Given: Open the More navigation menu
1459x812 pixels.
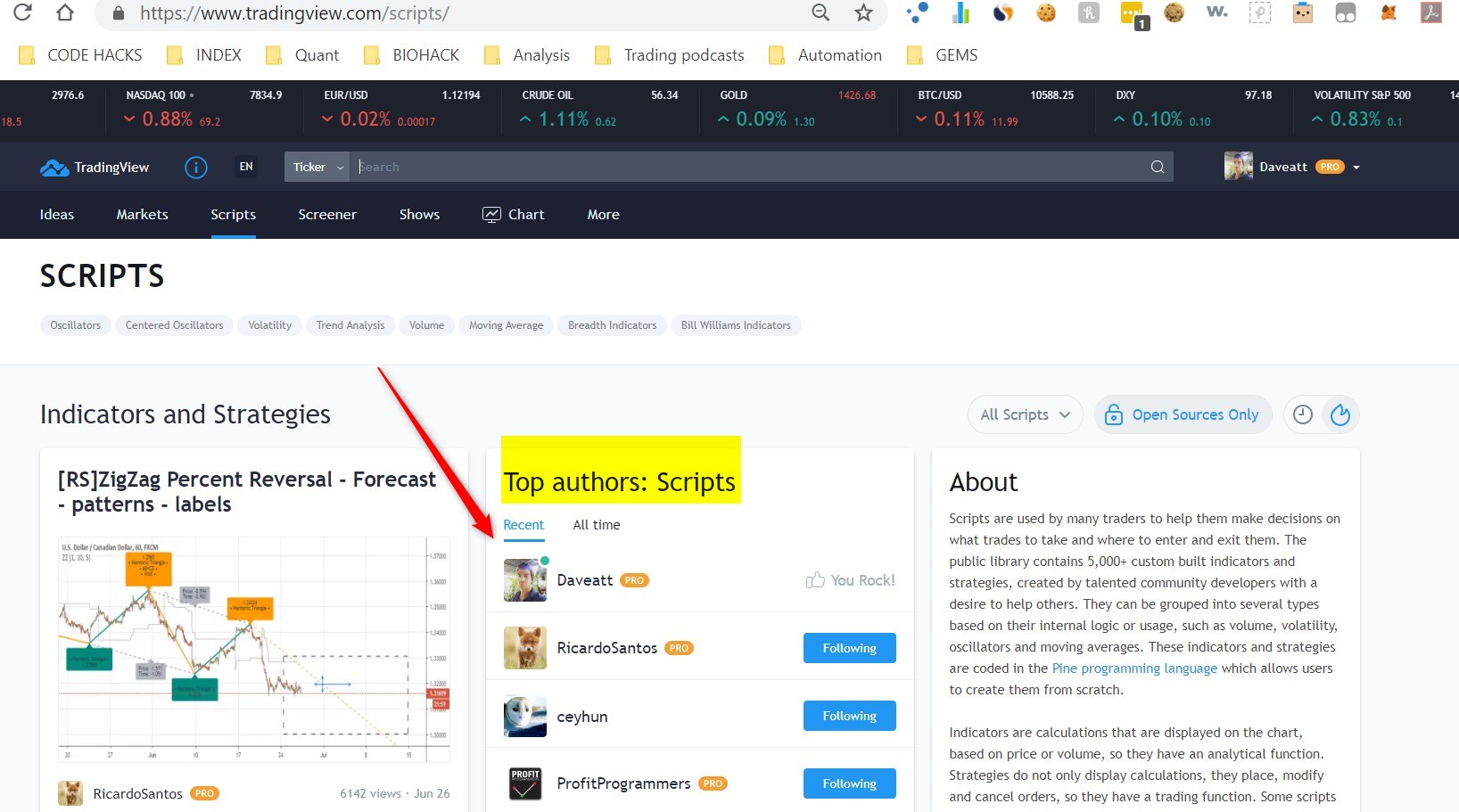Looking at the screenshot, I should 604,215.
